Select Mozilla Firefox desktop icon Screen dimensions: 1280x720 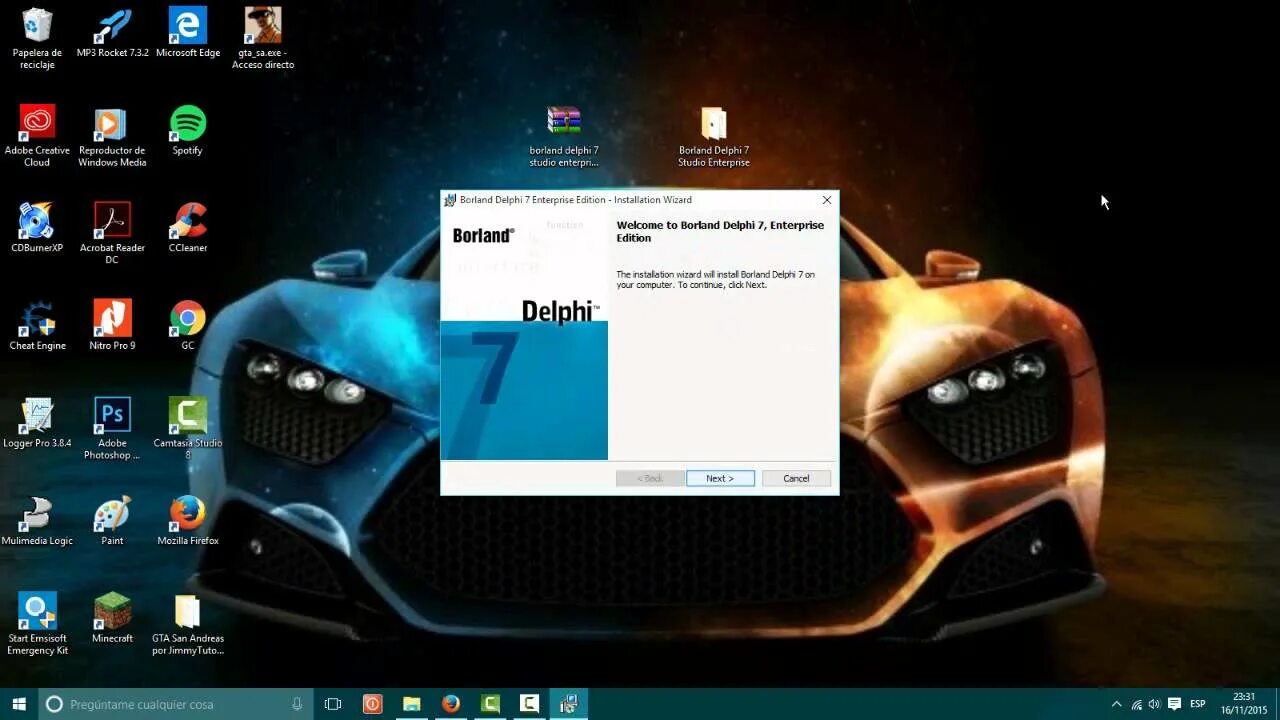pos(187,521)
